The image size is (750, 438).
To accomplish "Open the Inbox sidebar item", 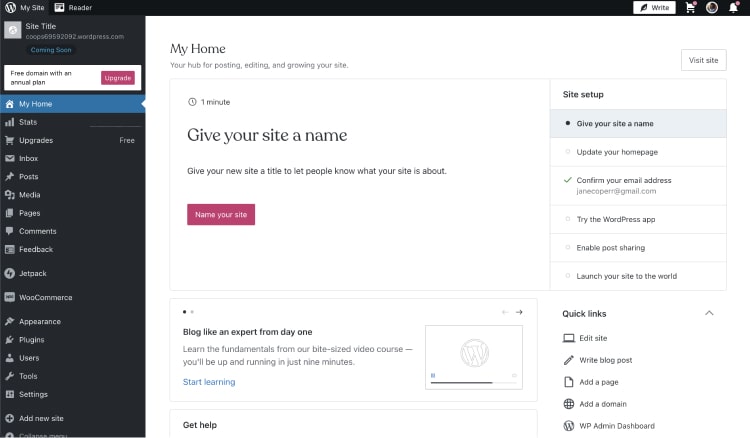I will [73, 158].
